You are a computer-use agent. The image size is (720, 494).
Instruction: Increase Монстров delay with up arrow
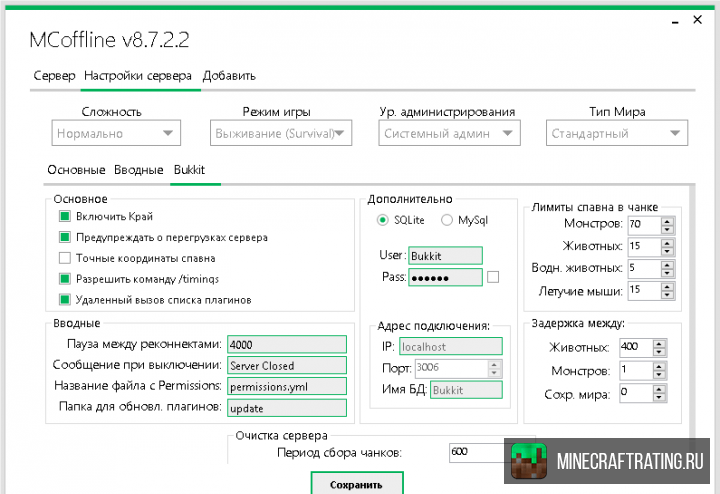pyautogui.click(x=659, y=366)
